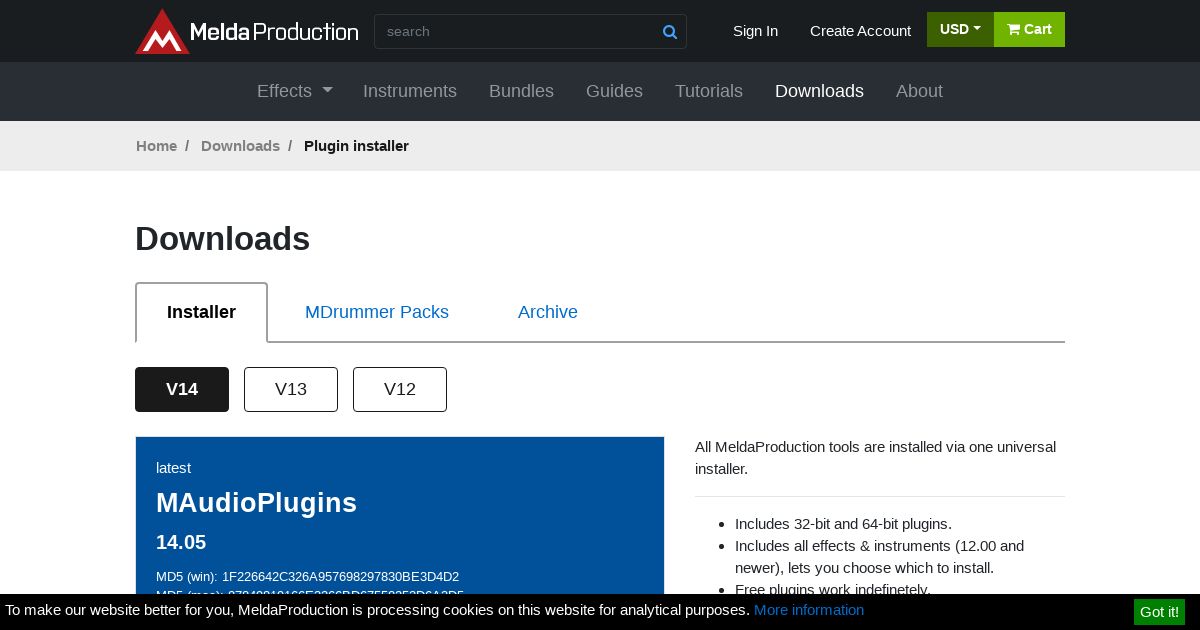The image size is (1200, 630).
Task: Switch to the Archive tab
Action: 548,312
